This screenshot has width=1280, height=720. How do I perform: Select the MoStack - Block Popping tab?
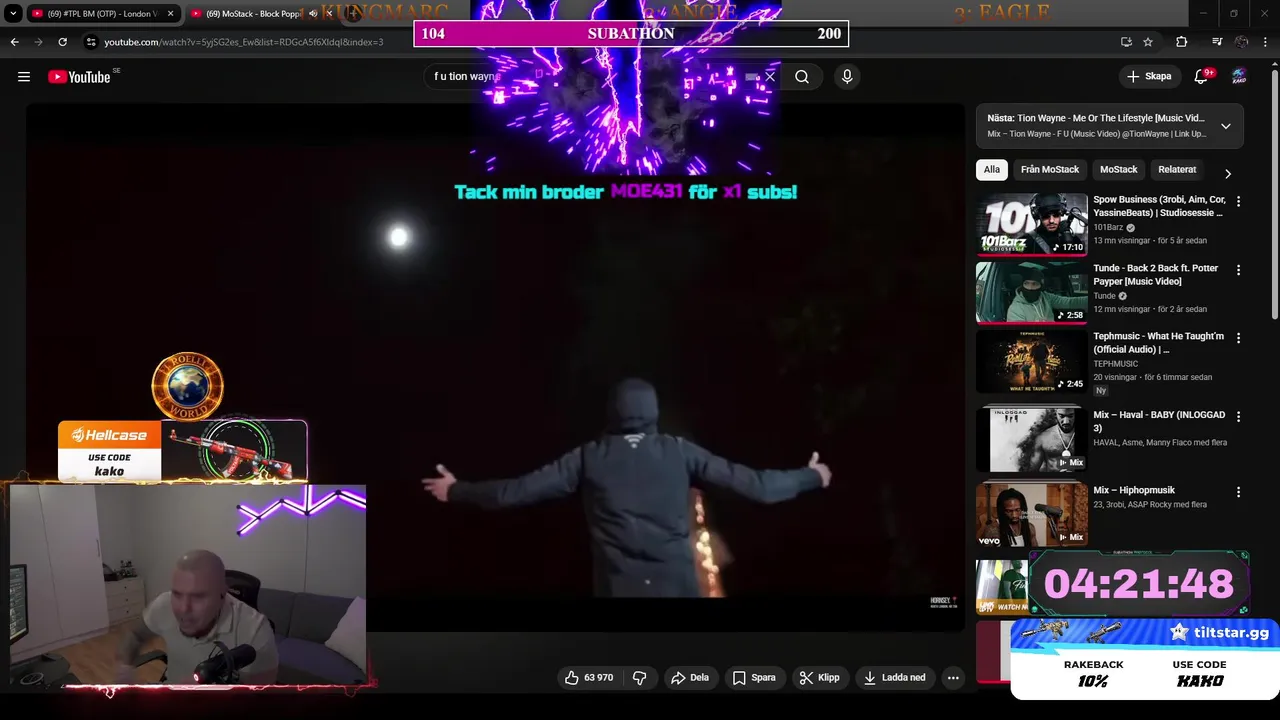tap(250, 14)
